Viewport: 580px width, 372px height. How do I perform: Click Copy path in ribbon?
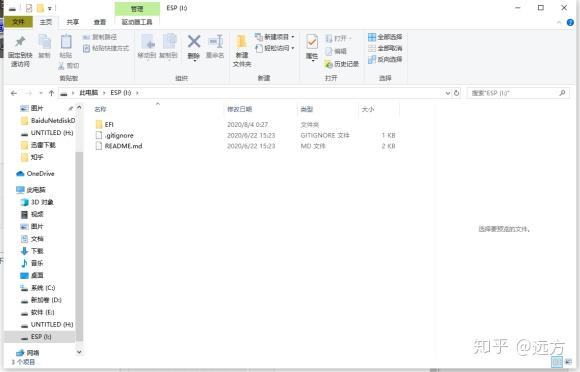pos(100,37)
